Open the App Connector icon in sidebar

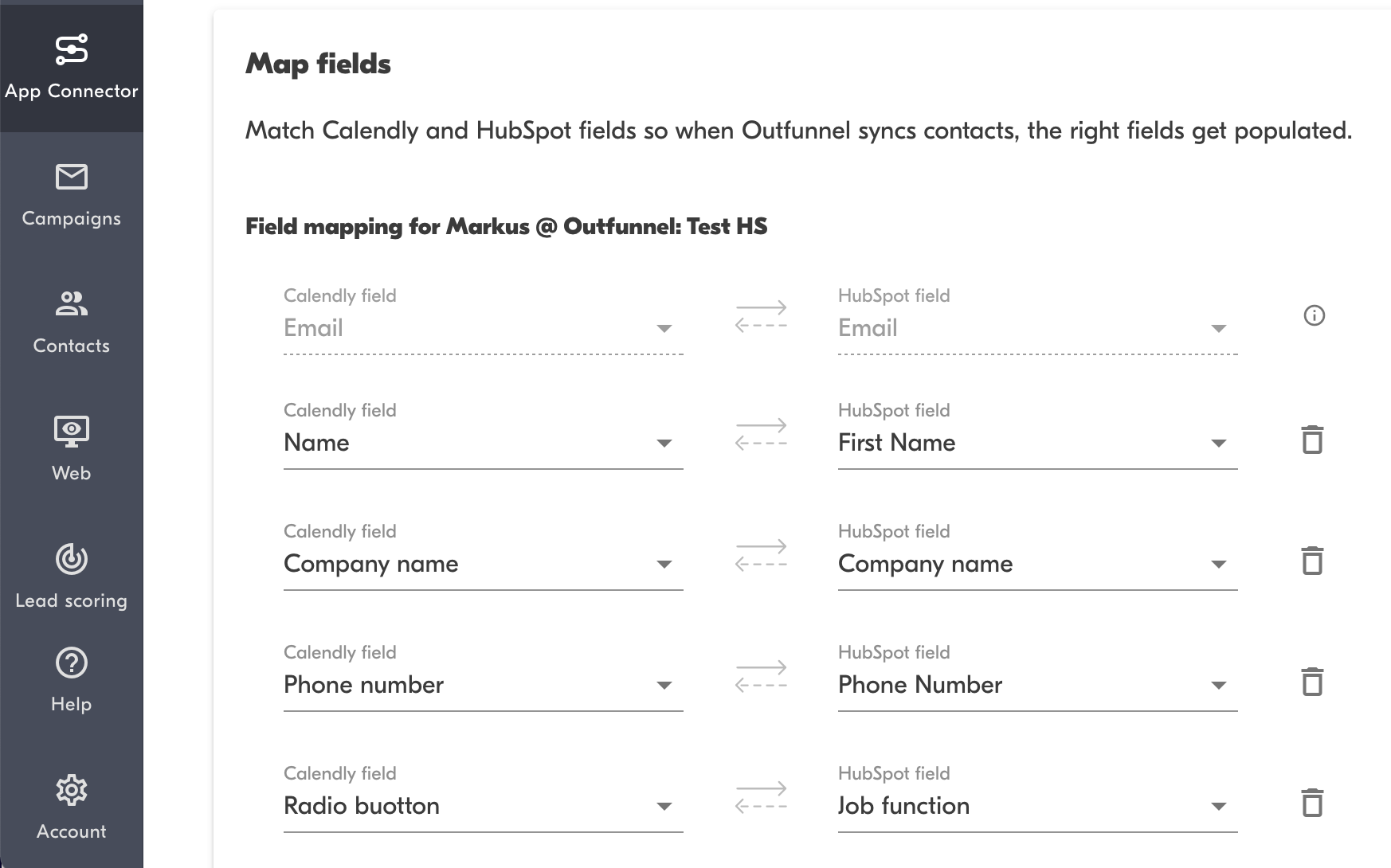(x=71, y=50)
